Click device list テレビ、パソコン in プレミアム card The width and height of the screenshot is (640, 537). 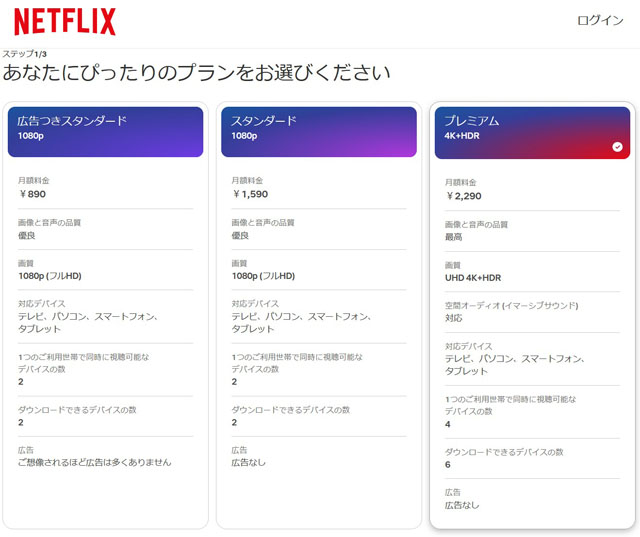pyautogui.click(x=515, y=365)
